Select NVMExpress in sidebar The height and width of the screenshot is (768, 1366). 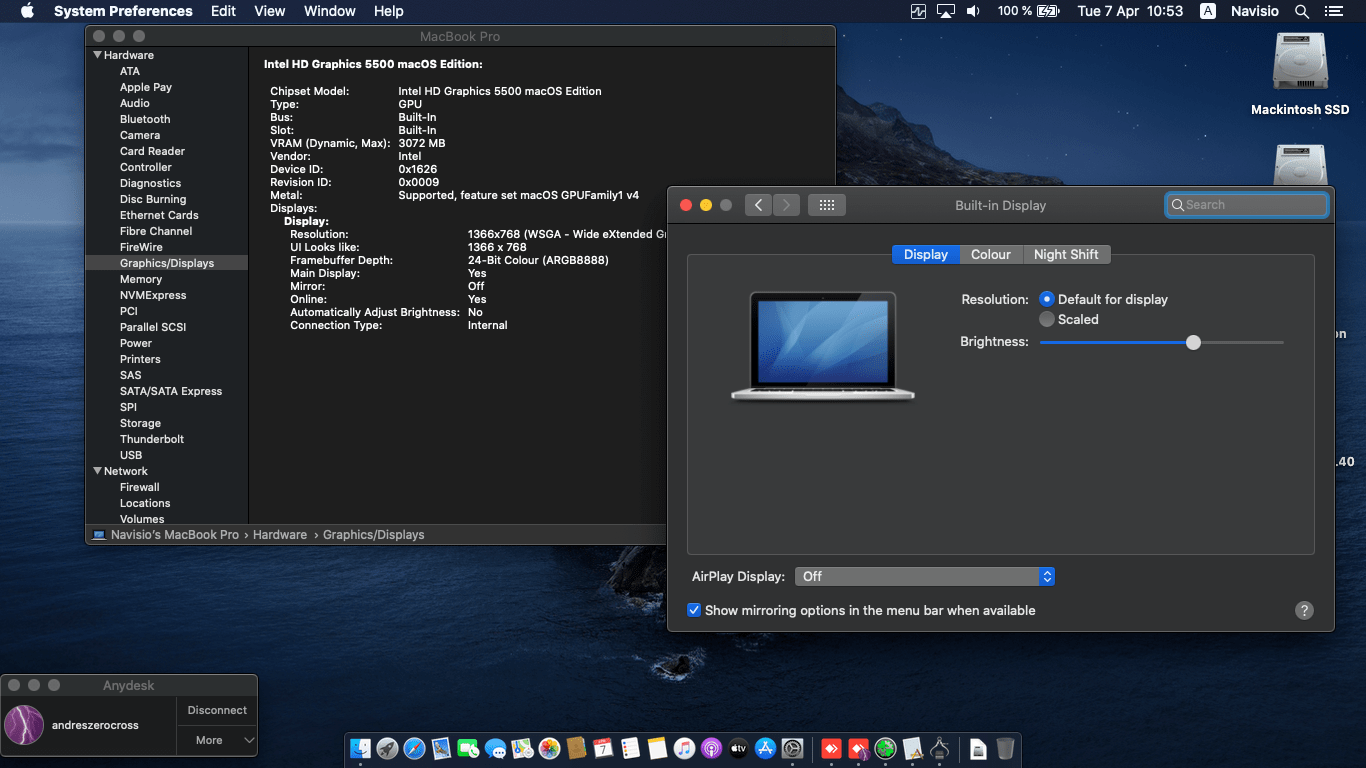click(153, 295)
